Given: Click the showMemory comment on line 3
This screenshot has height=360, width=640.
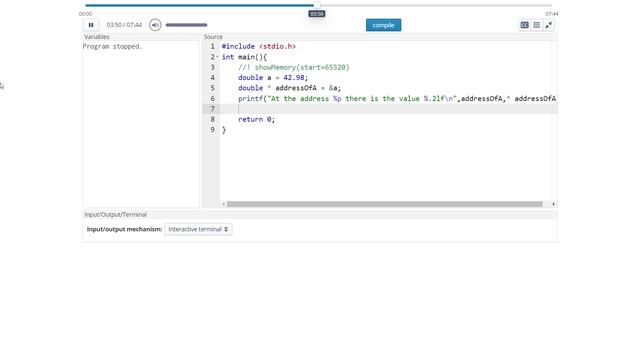Looking at the screenshot, I should (294, 67).
